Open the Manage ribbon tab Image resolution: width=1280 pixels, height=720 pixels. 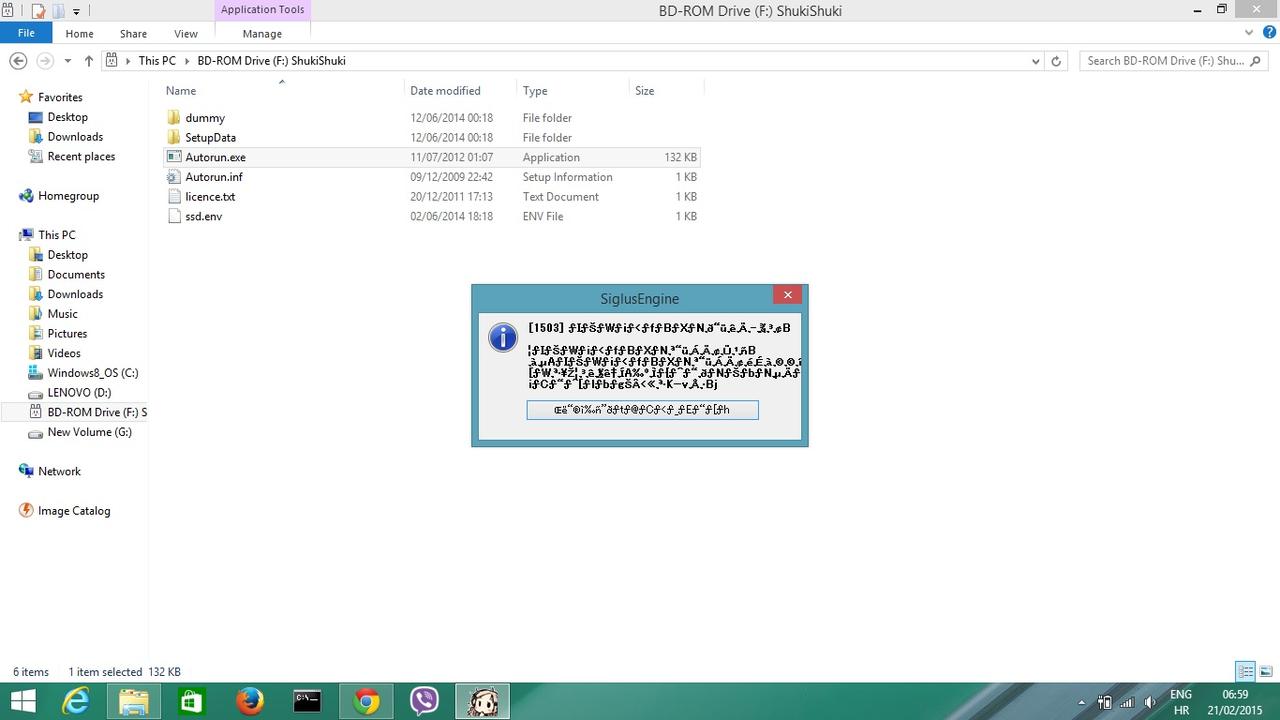click(x=262, y=33)
